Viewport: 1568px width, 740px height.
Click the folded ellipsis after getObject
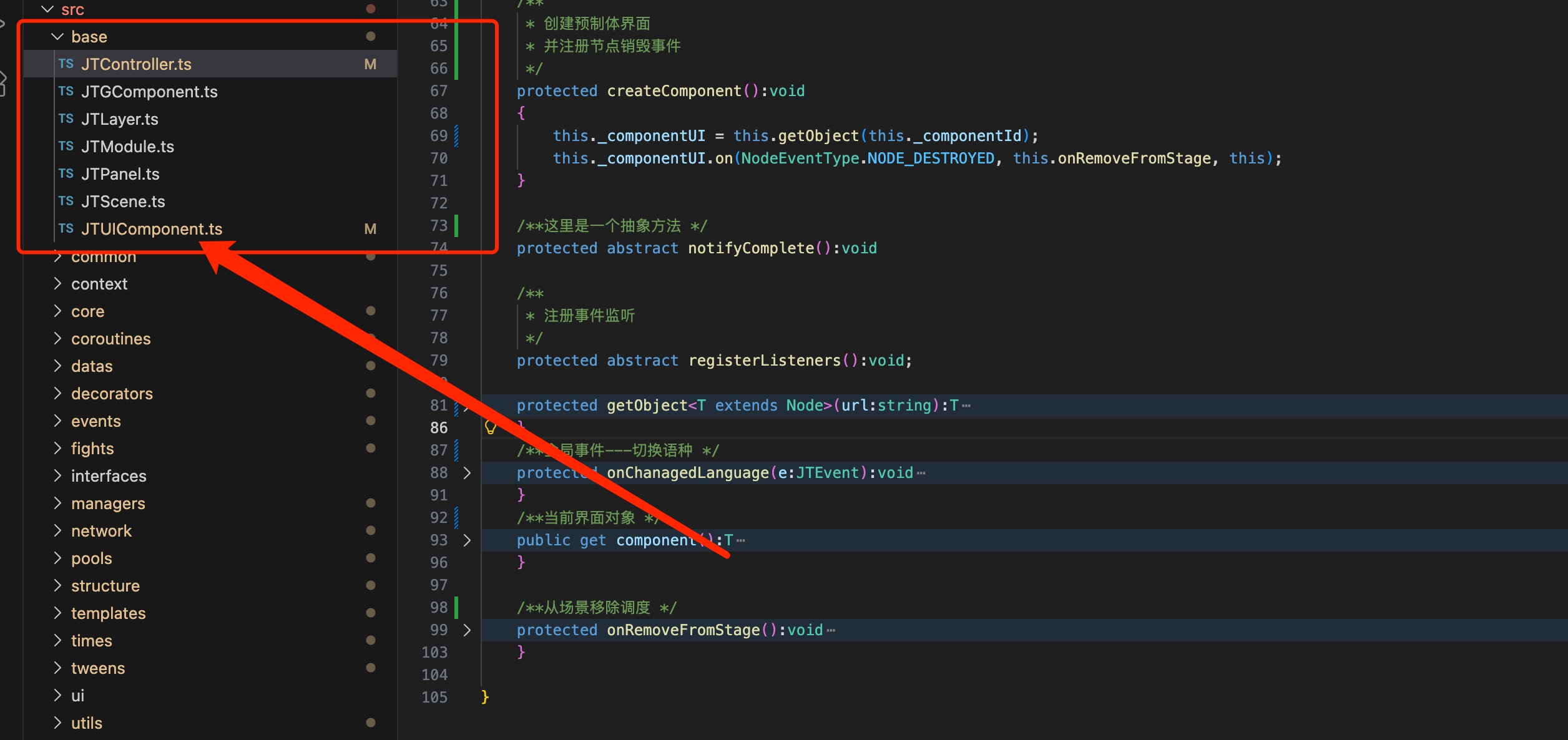966,406
